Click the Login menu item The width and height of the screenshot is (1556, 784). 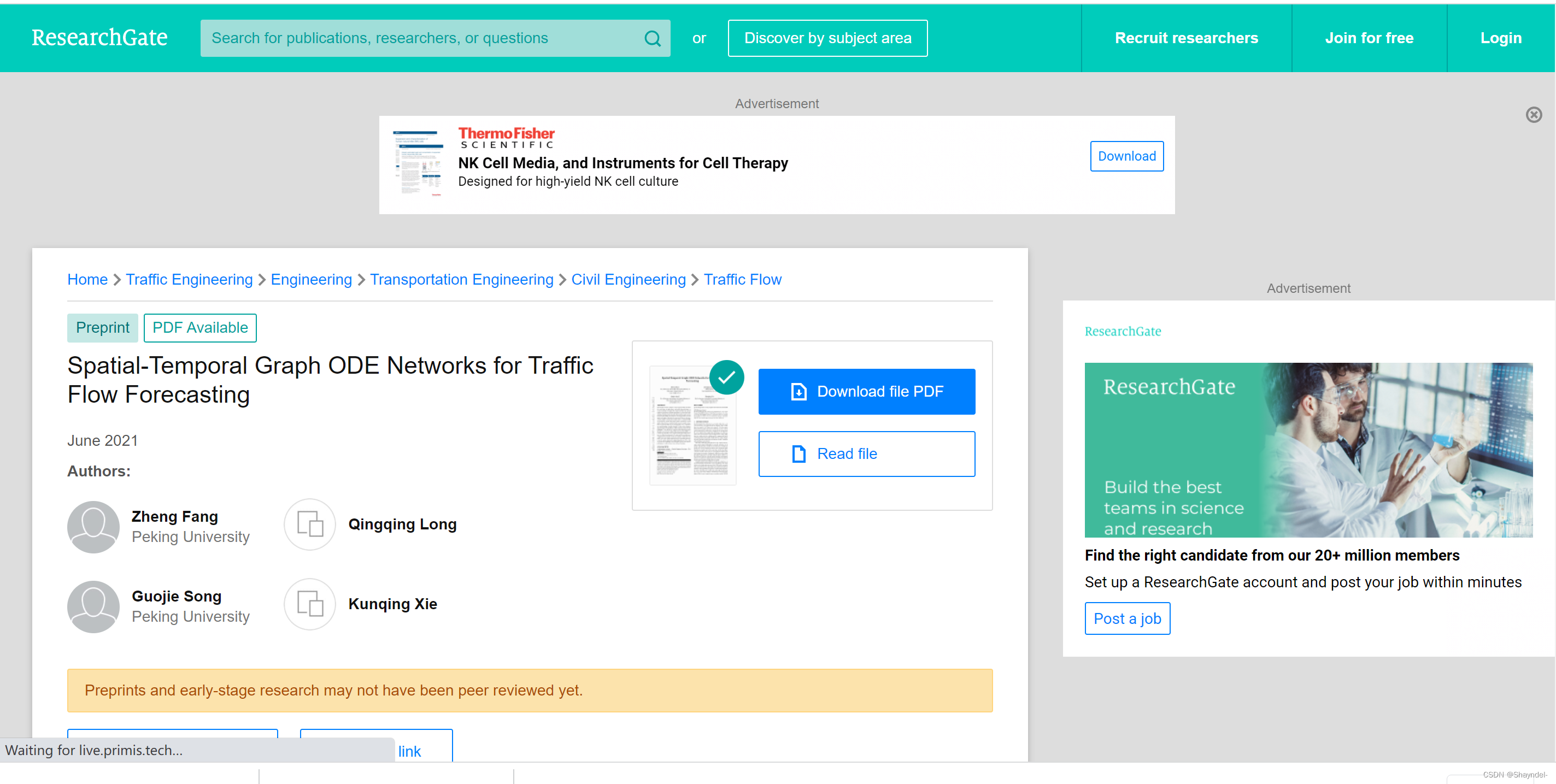(x=1500, y=38)
